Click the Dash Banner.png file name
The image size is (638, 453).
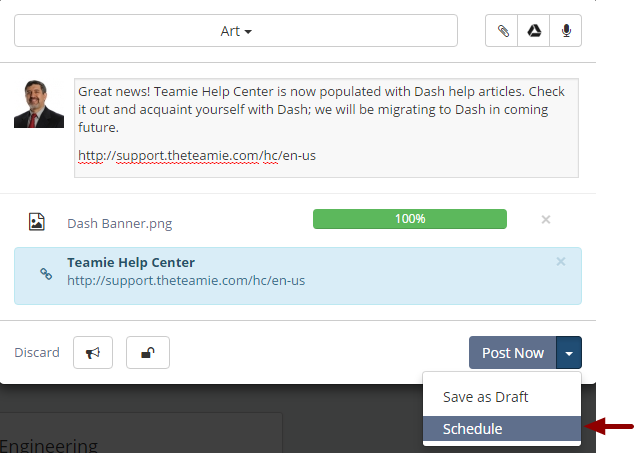120,223
